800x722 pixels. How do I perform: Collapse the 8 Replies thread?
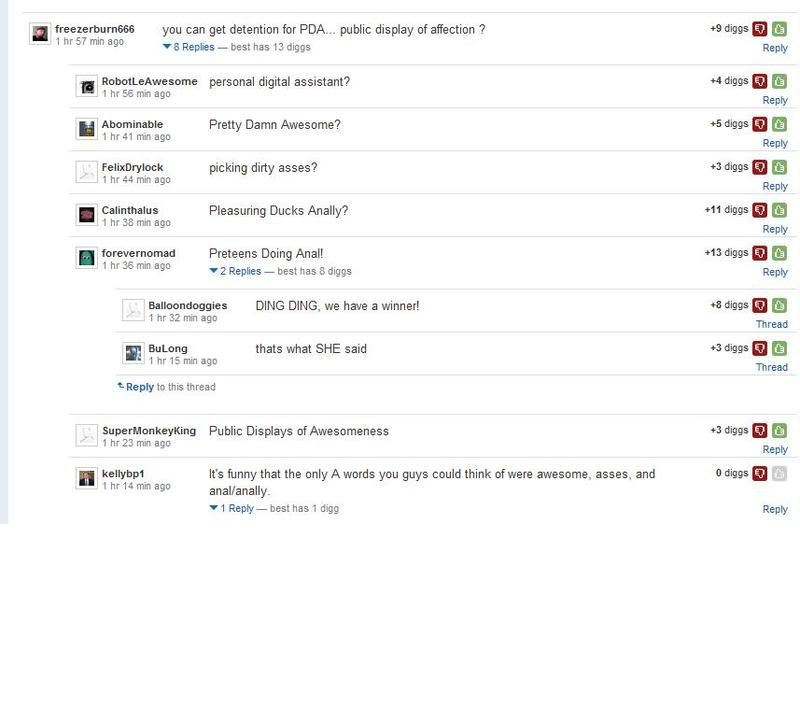click(190, 47)
